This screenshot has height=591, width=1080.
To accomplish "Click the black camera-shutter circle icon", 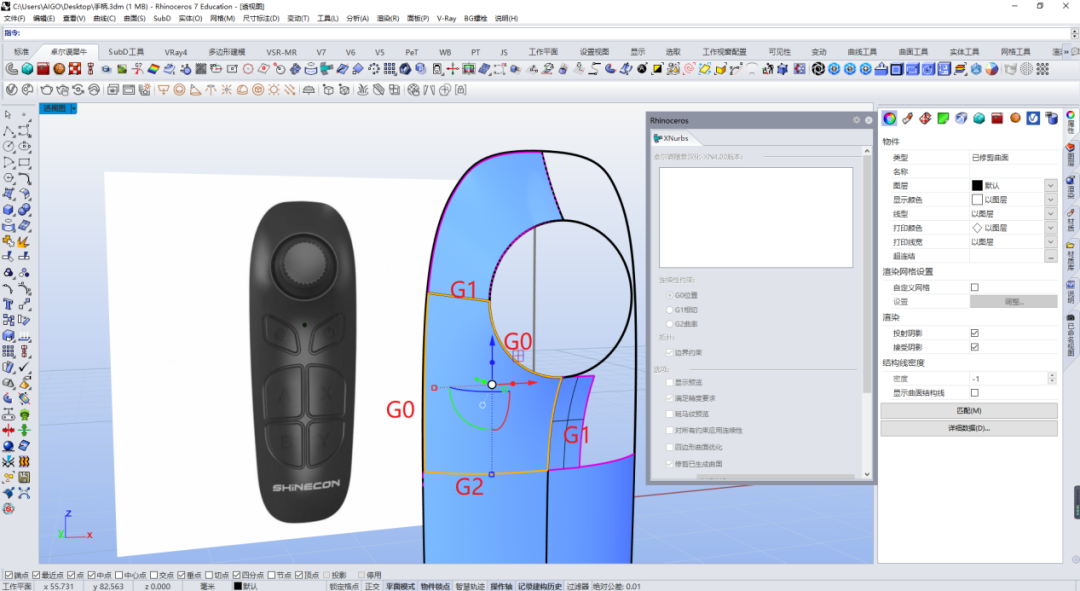I will (x=818, y=69).
